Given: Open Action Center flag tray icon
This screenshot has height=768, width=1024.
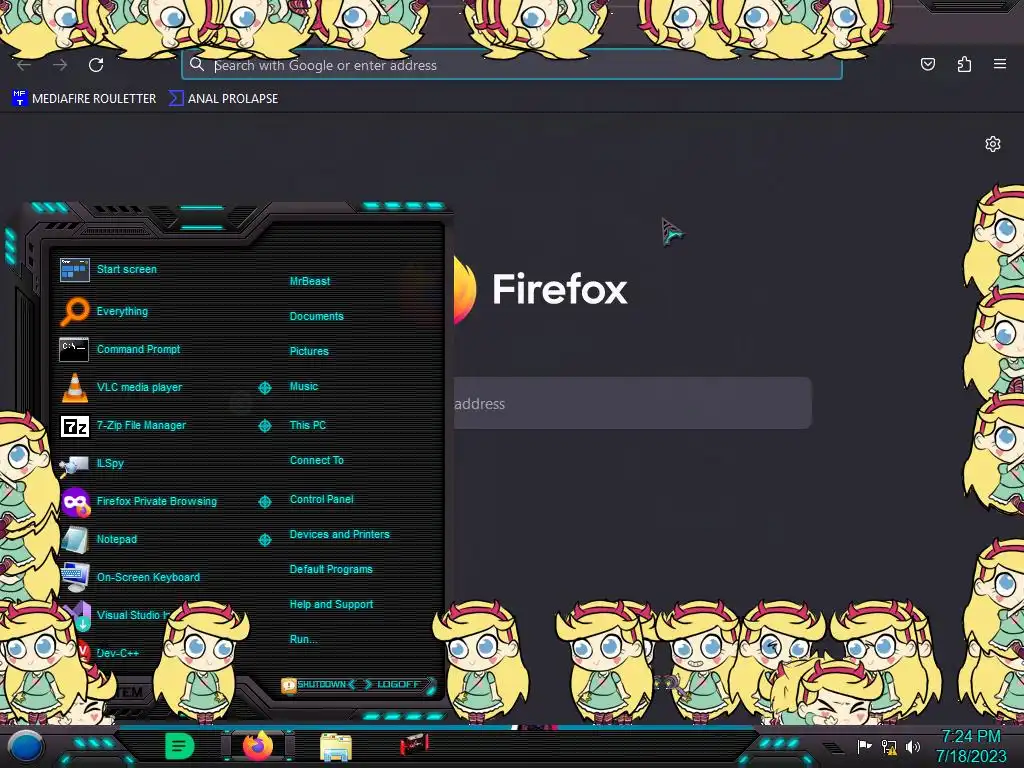Looking at the screenshot, I should point(864,746).
